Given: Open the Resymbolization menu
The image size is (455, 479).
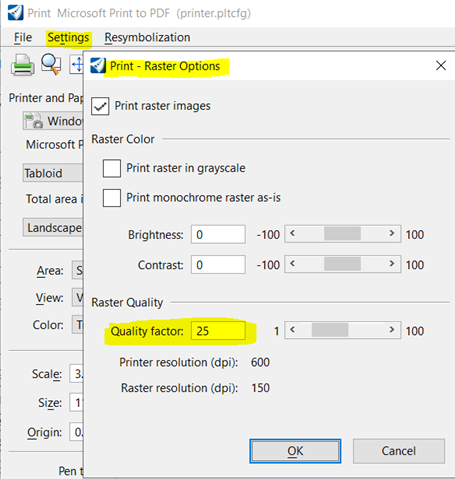Looking at the screenshot, I should (x=147, y=37).
